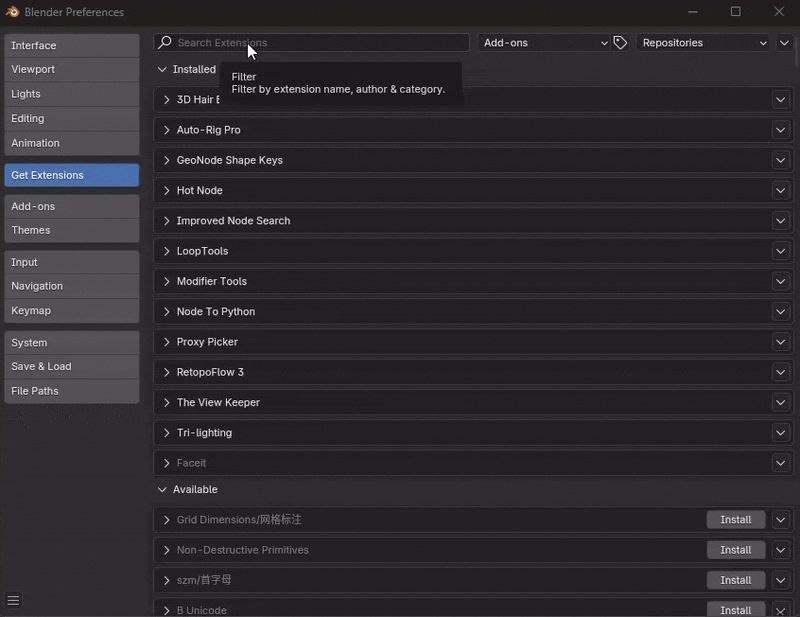Open the Editing preferences tab
This screenshot has height=617, width=800.
tap(72, 118)
